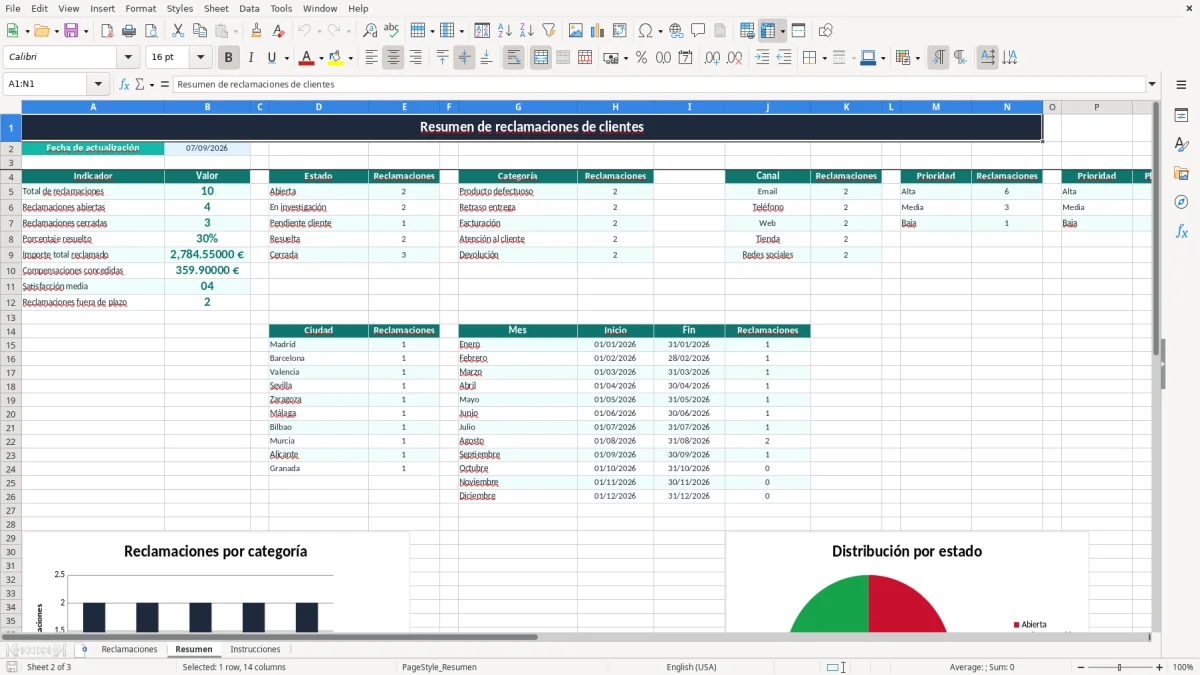
Task: Click the formula equals button
Action: coord(164,84)
